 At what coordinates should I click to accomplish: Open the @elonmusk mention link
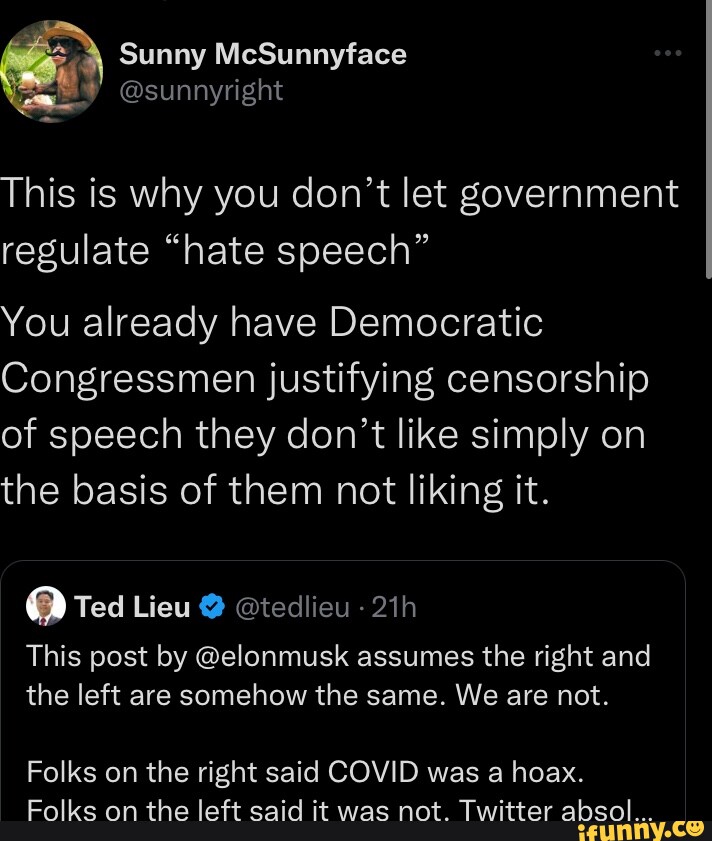click(x=280, y=656)
